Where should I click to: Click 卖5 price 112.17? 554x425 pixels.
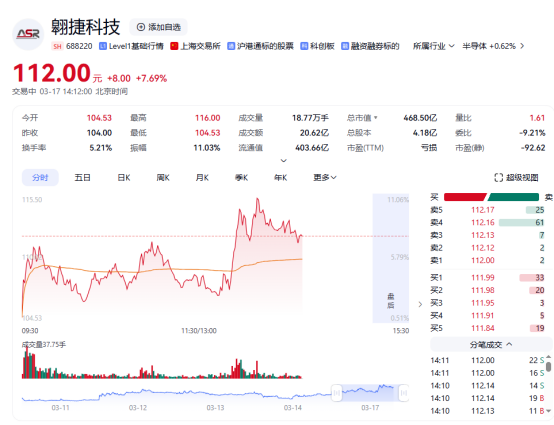[x=483, y=210]
